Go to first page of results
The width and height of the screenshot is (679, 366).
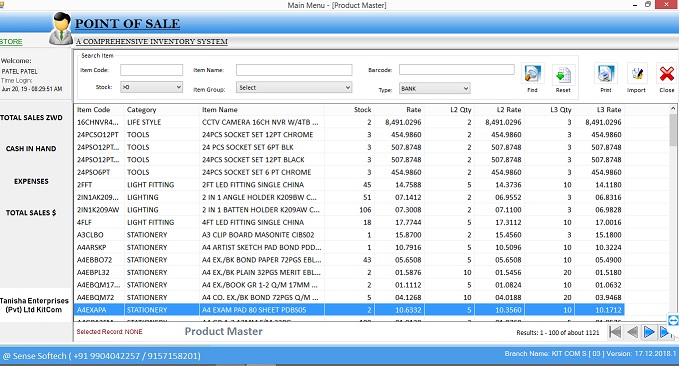click(615, 332)
